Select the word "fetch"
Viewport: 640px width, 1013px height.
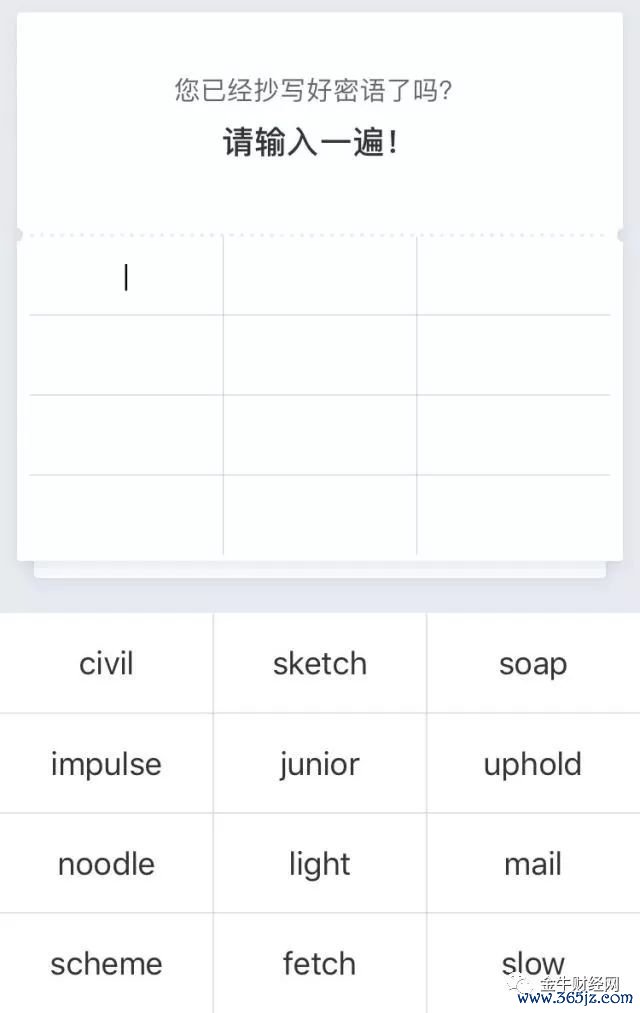tap(320, 963)
